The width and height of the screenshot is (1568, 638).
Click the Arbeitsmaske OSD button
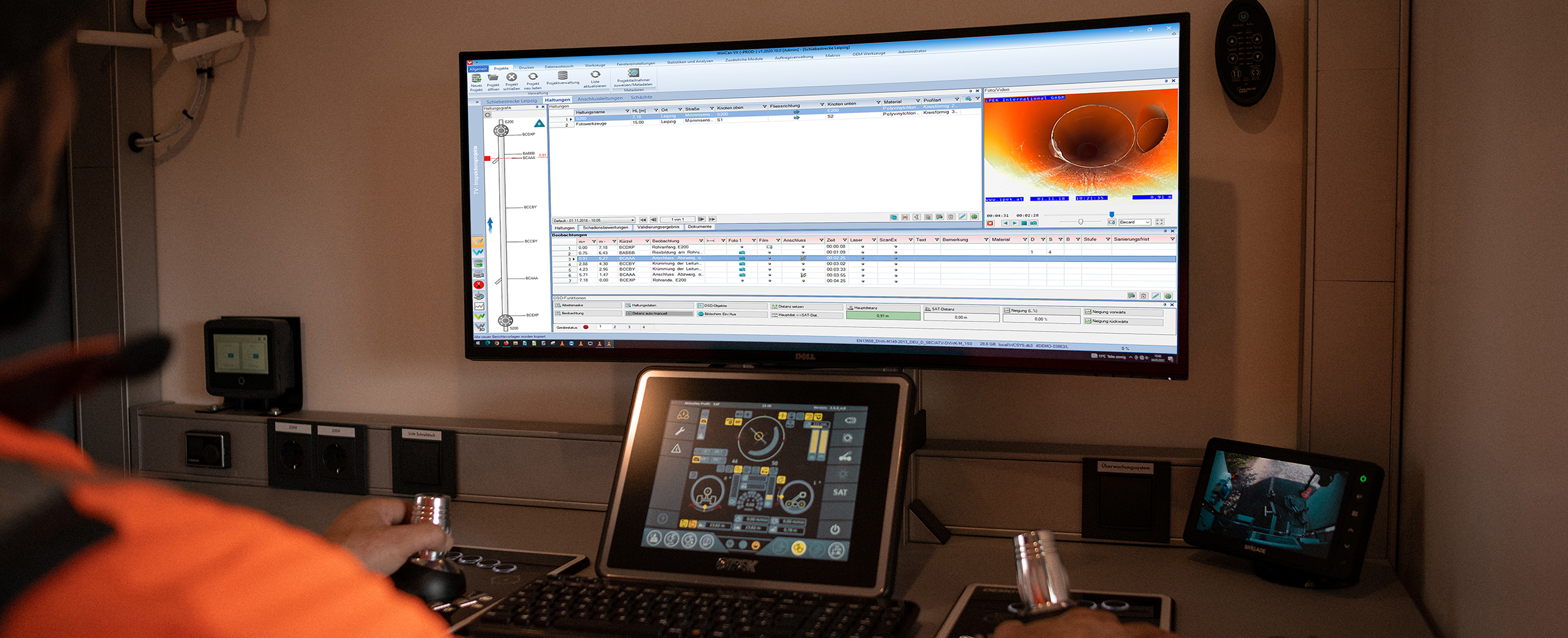click(x=587, y=305)
